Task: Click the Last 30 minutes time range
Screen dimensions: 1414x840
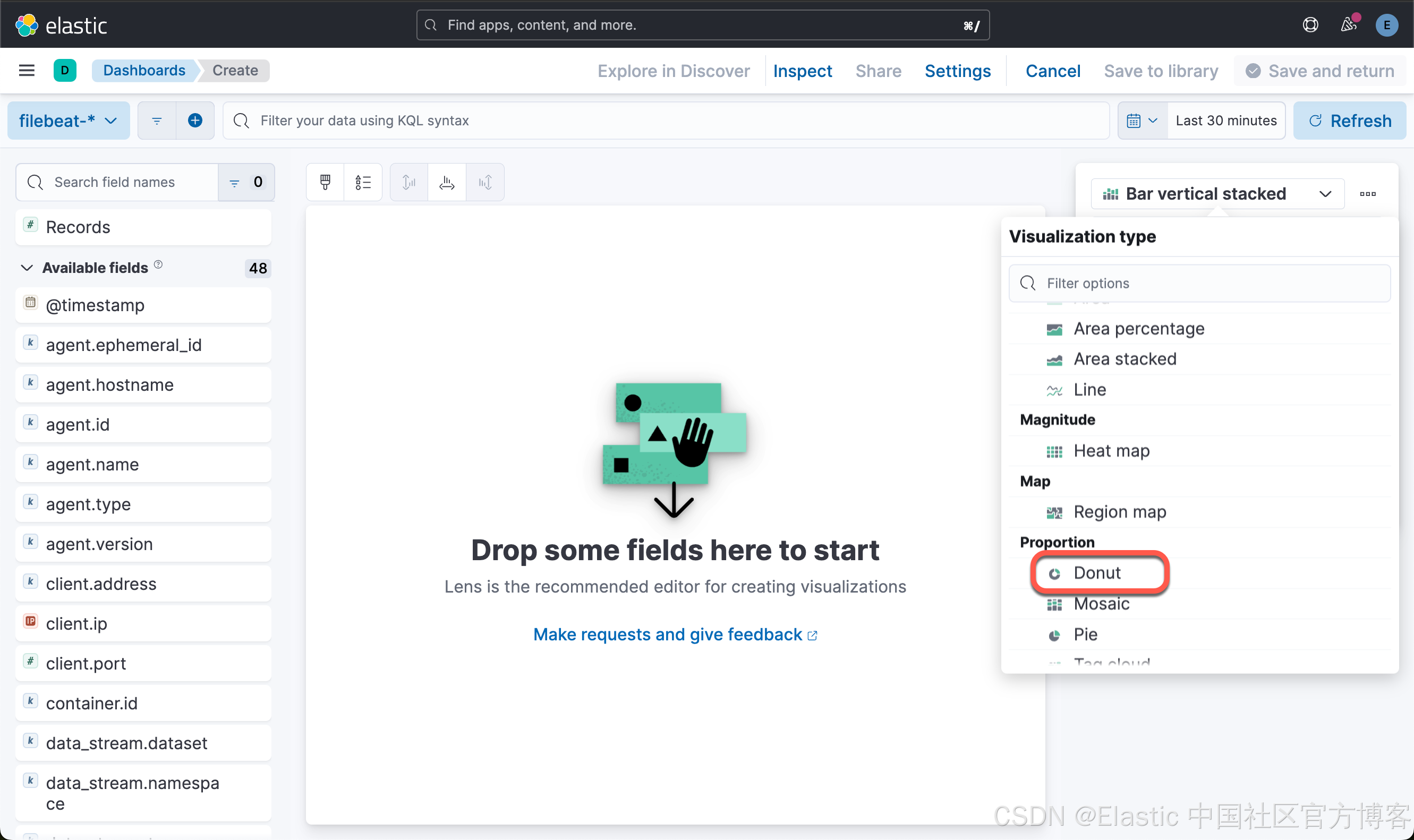Action: 1226,121
